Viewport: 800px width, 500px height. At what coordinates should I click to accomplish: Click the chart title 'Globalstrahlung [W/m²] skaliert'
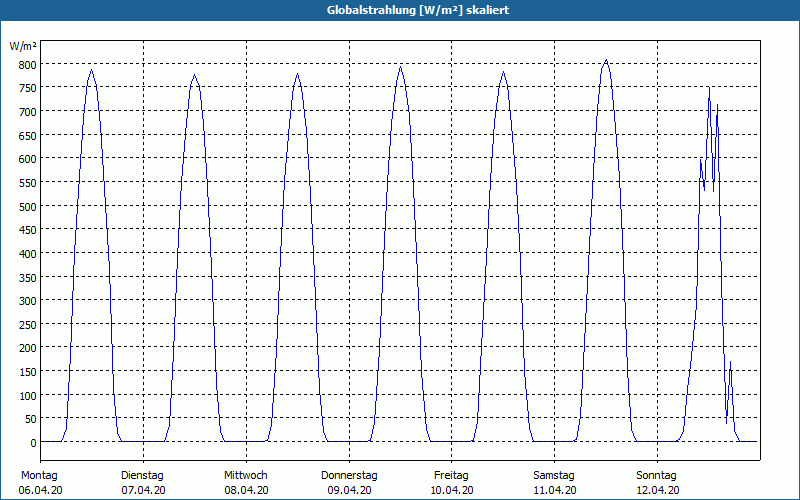click(x=418, y=10)
